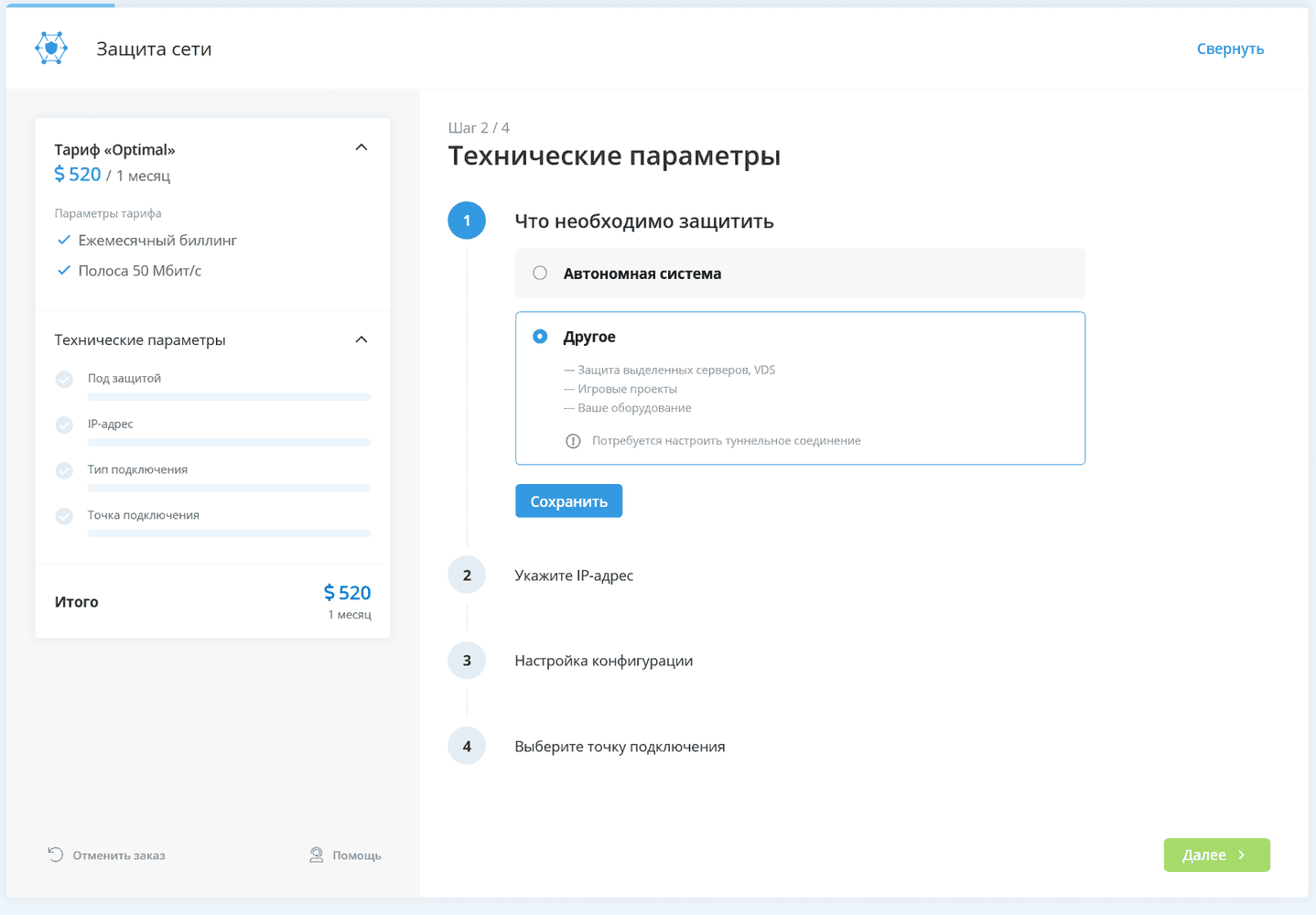Go to step 4 Выберите точку подключения
This screenshot has height=915, width=1316.
pyautogui.click(x=620, y=747)
